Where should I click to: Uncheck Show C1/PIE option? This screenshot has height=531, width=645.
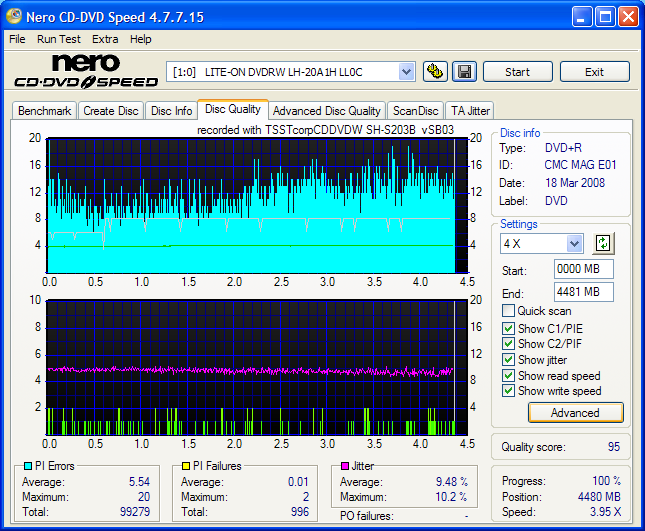[x=509, y=328]
